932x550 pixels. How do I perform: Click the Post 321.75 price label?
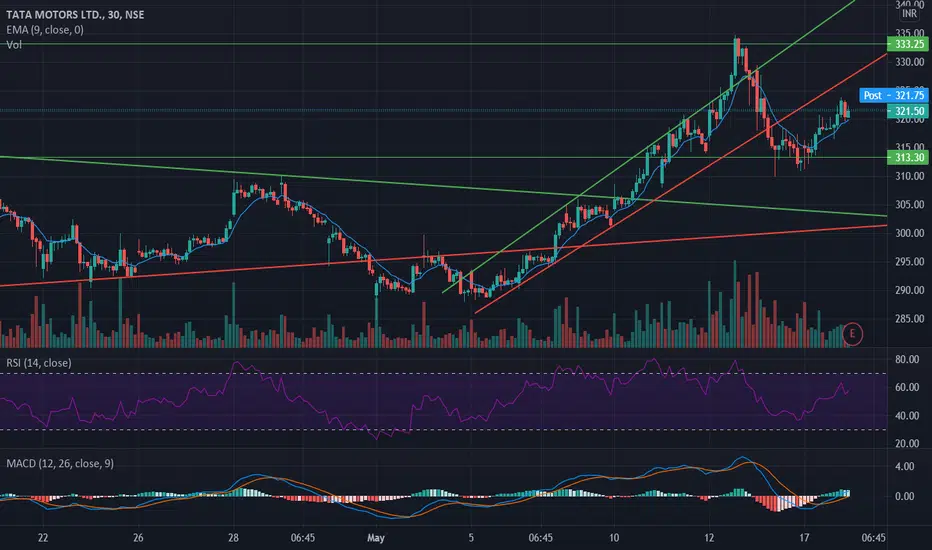point(893,95)
